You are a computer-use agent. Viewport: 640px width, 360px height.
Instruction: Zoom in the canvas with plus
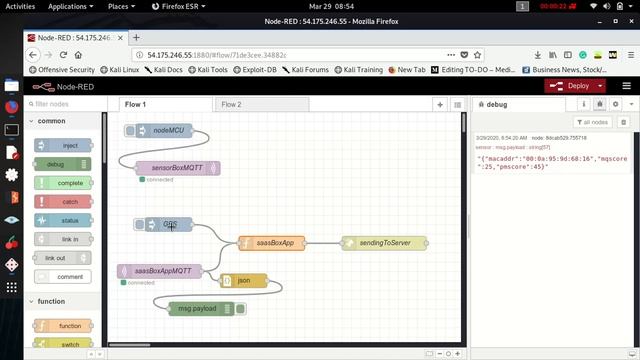(x=458, y=353)
